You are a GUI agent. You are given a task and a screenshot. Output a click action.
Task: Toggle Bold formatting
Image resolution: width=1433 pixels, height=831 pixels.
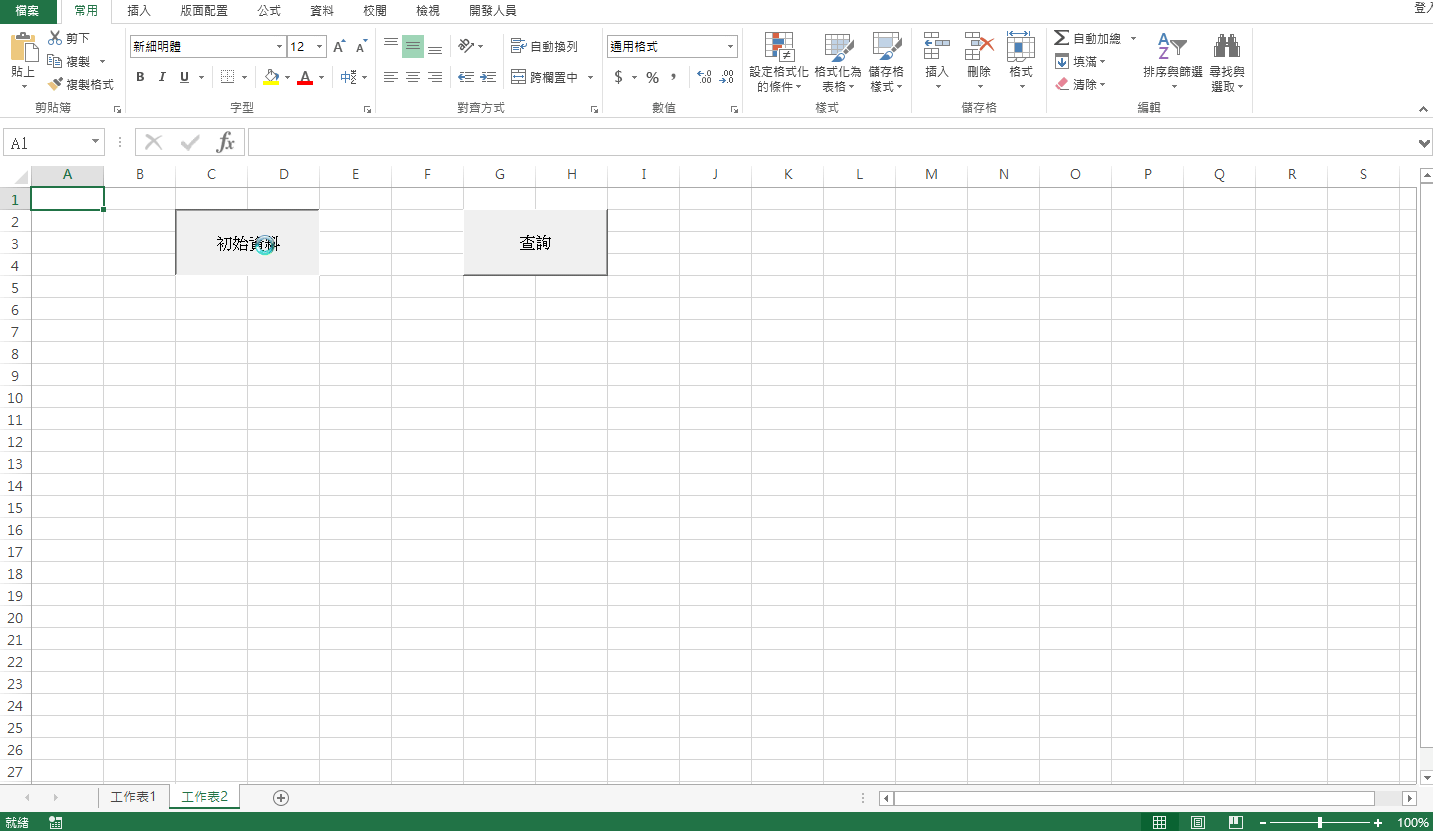(x=140, y=77)
